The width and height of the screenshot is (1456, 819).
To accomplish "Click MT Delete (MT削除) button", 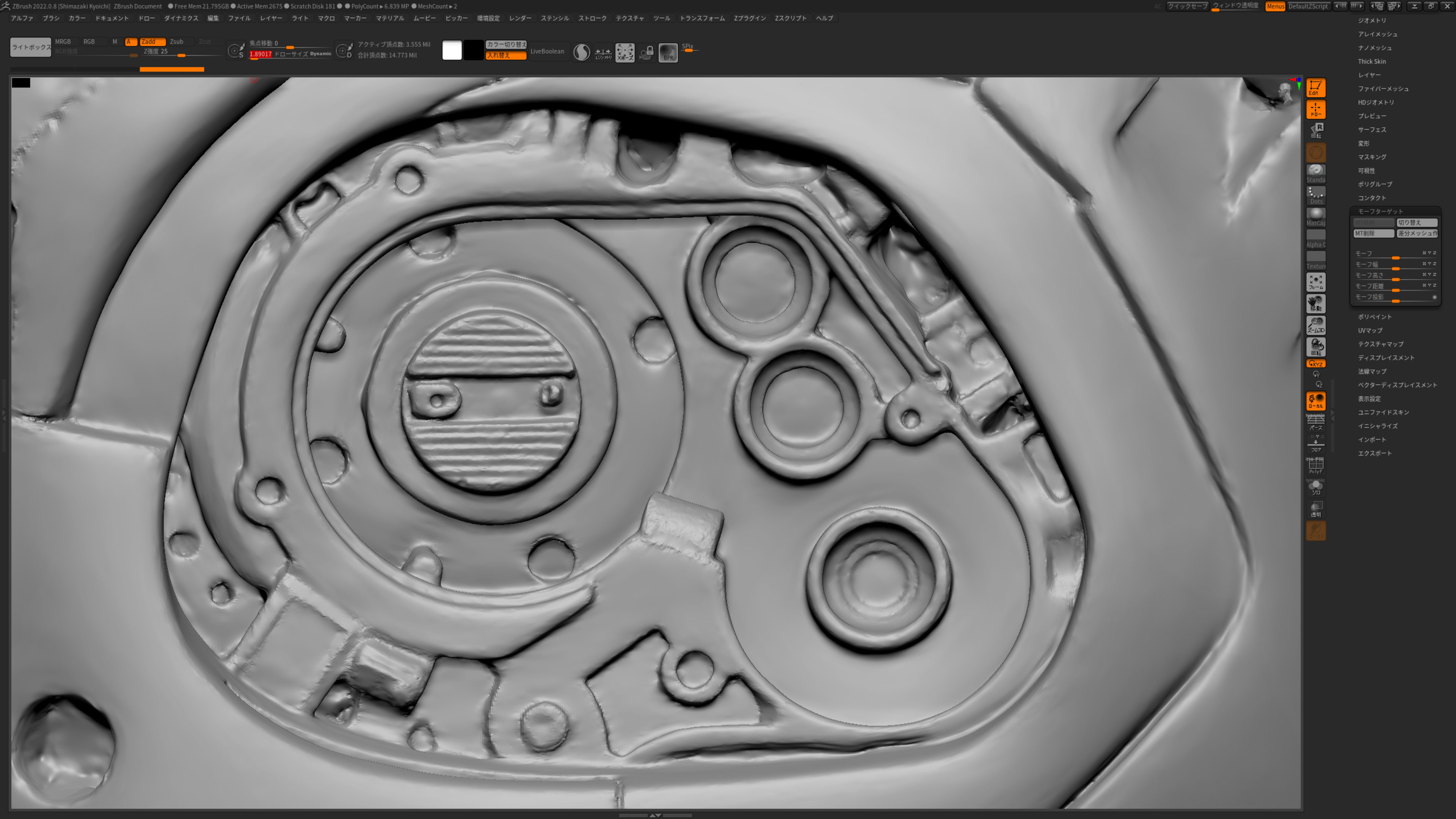I will tap(1373, 234).
